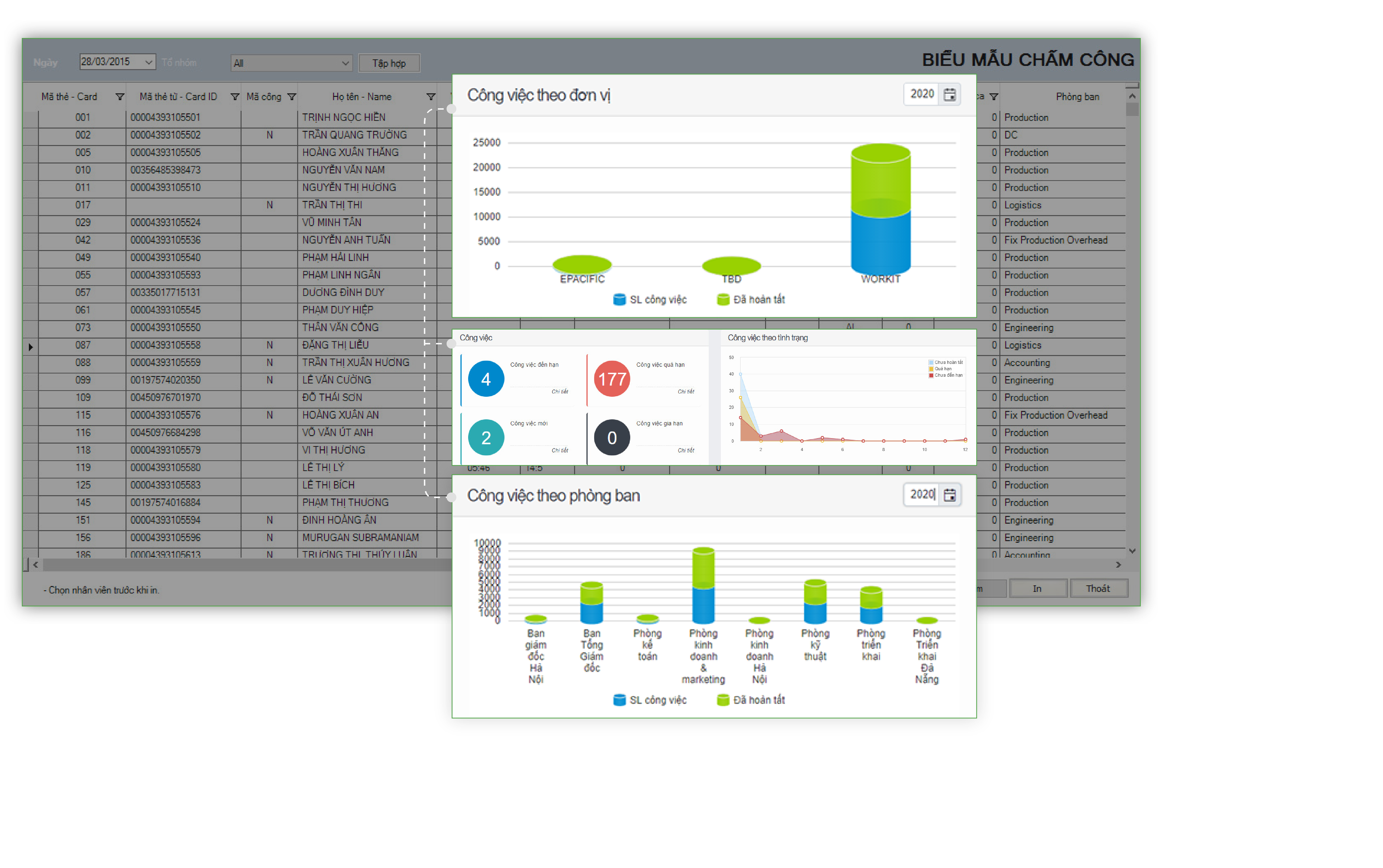Screen dimensions: 1383x868
Task: Click Chưa đến hạn legend in status chart
Action: point(946,376)
